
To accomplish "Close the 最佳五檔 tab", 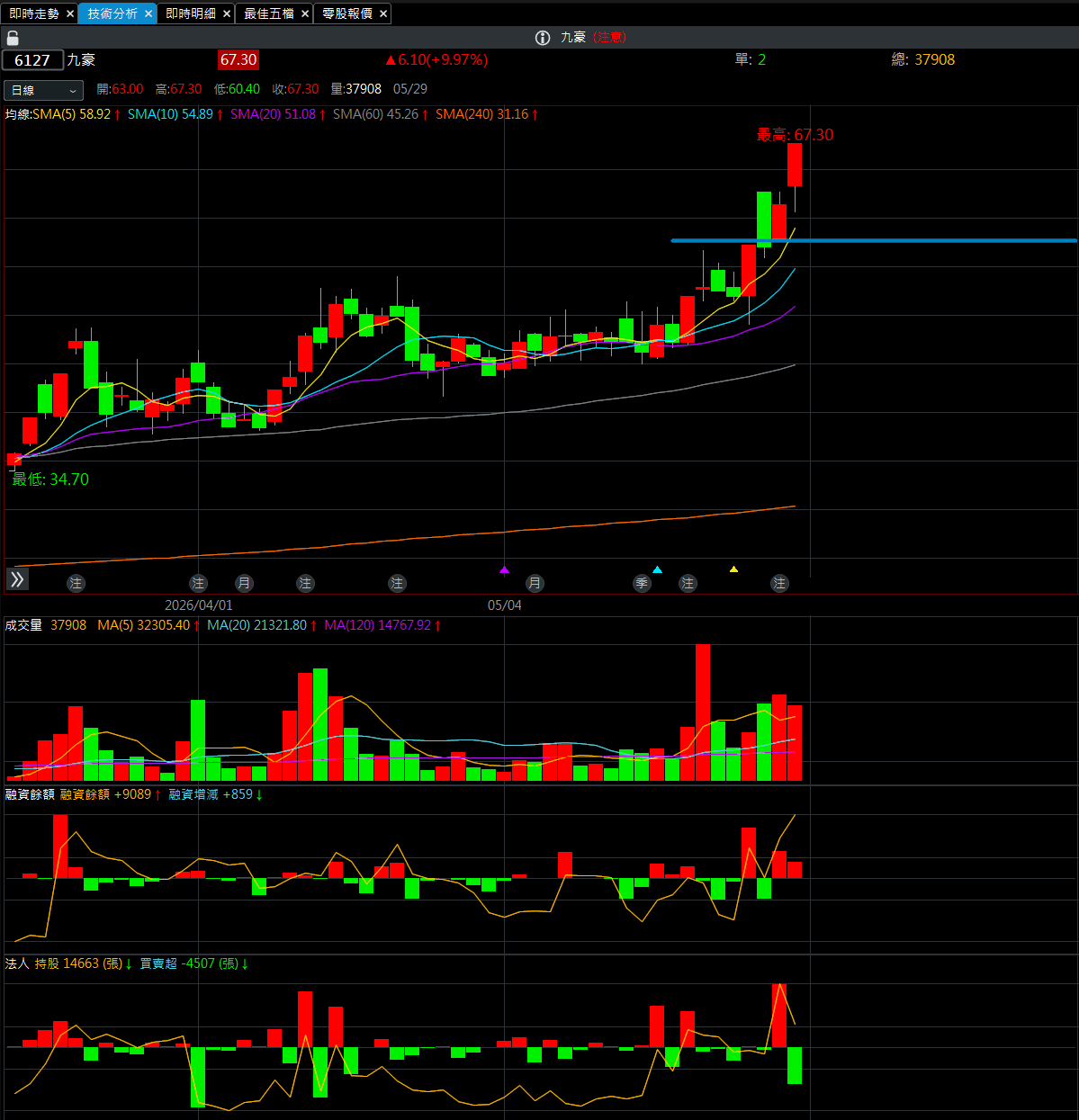I will [305, 13].
